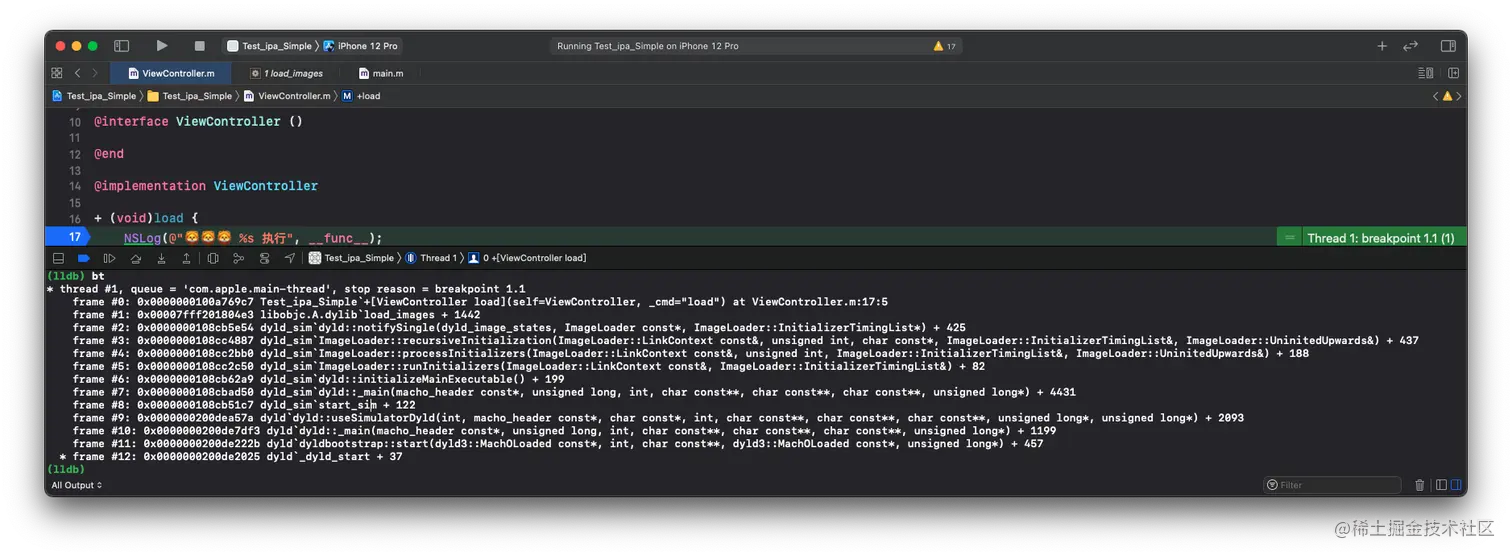Click the Simulate Location arrow

click(290, 258)
